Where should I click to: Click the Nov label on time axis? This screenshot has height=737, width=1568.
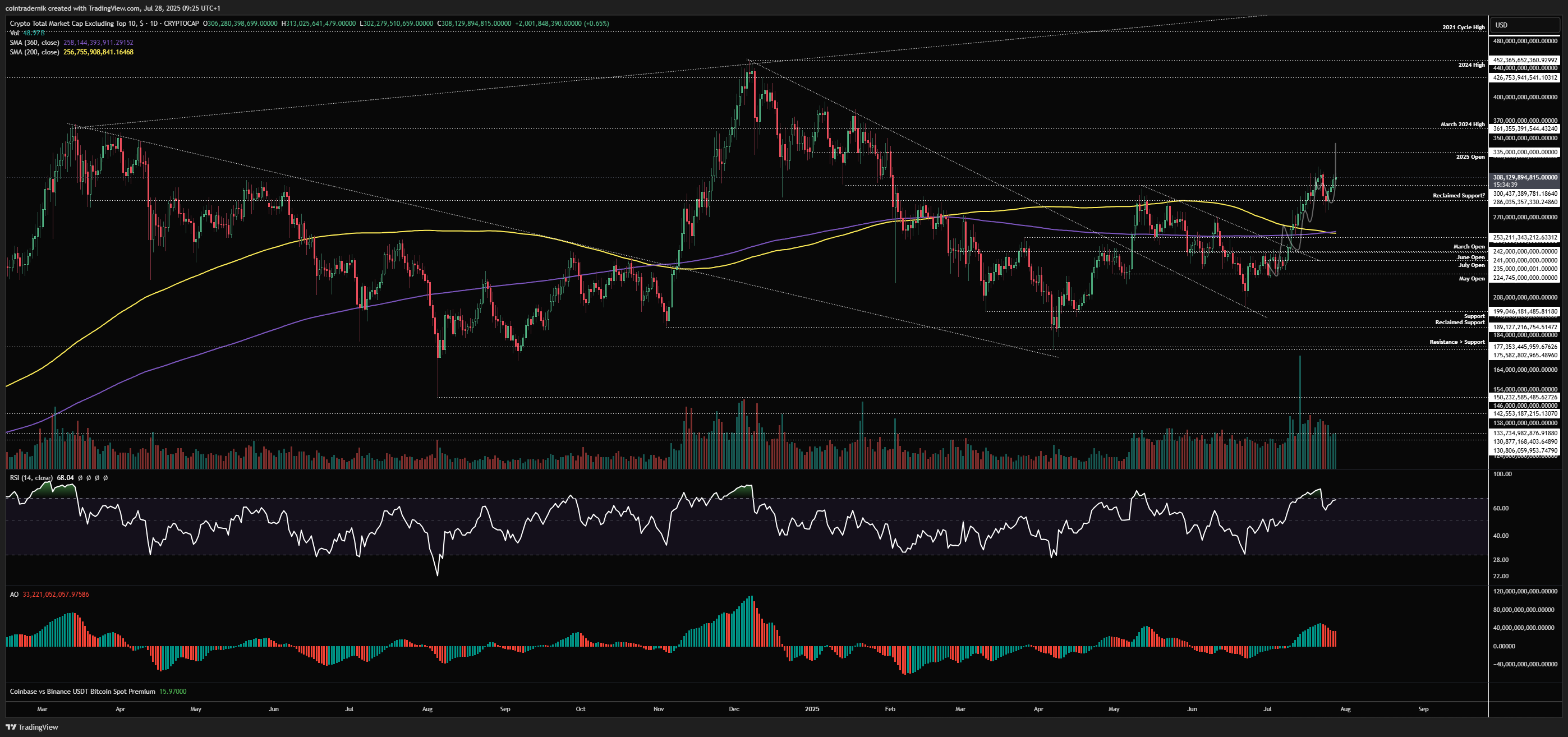659,709
